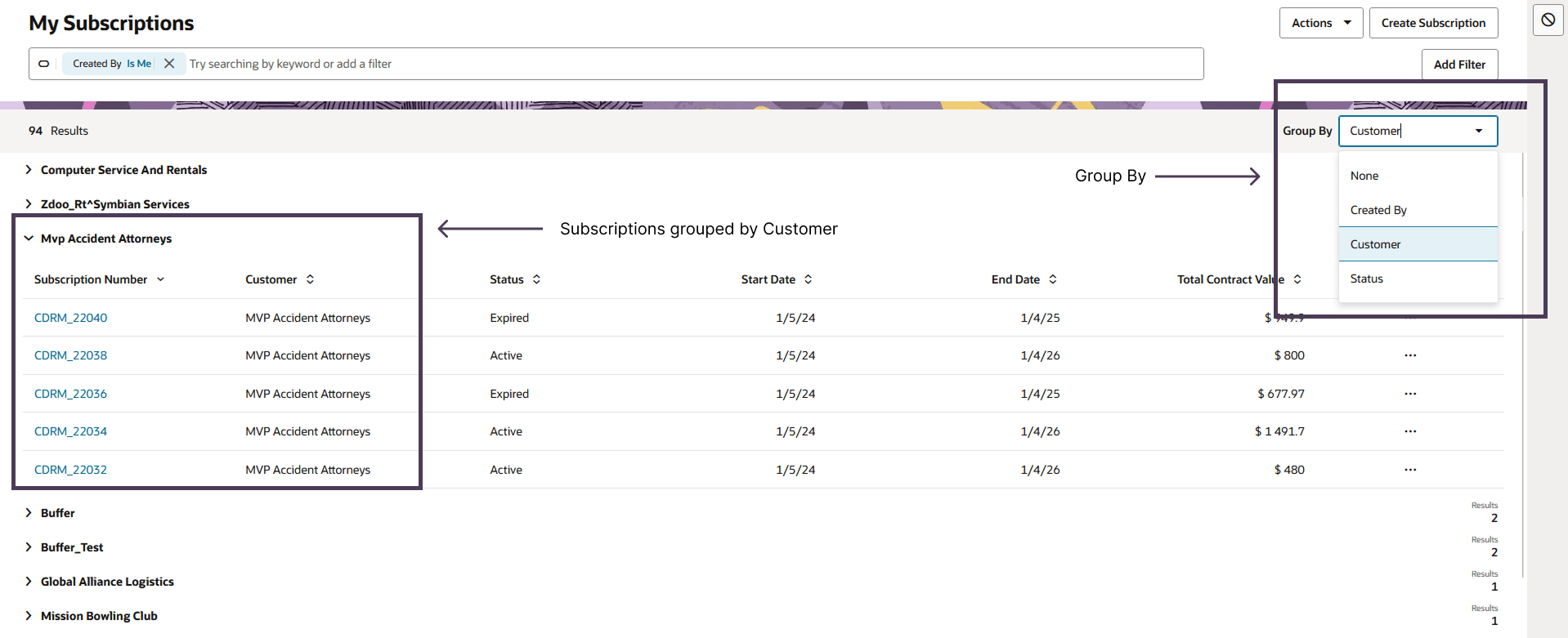1568x638 pixels.
Task: Sort by Status column arrows
Action: tap(537, 279)
